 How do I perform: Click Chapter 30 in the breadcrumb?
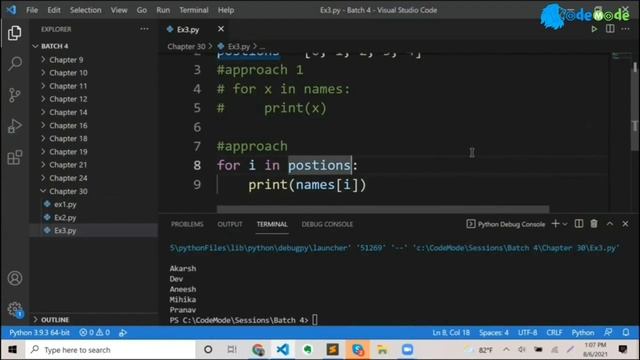(x=186, y=47)
